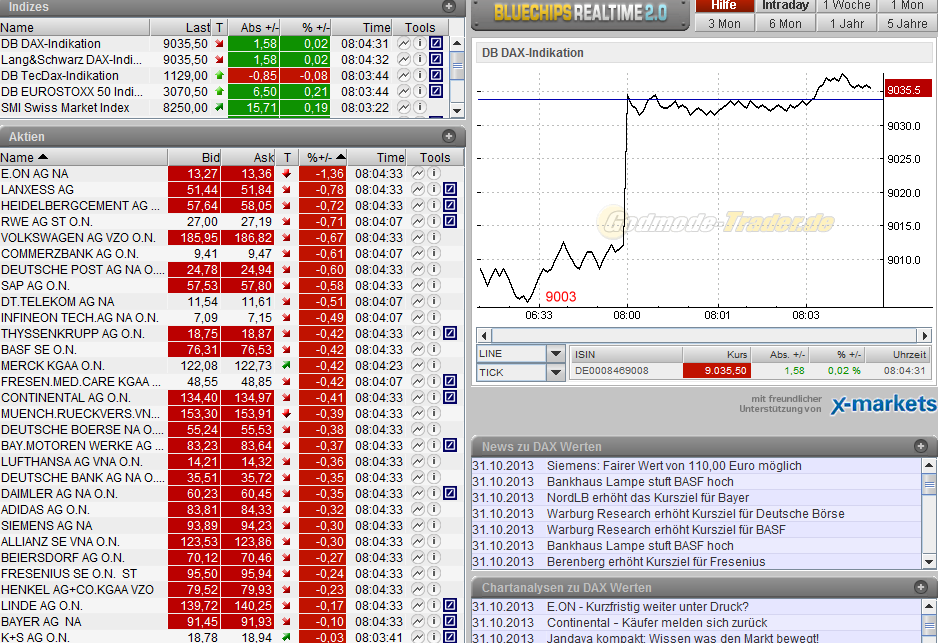Open chart icon for LUFTHANSA AG VNA O.N.
This screenshot has width=938, height=643.
418,461
